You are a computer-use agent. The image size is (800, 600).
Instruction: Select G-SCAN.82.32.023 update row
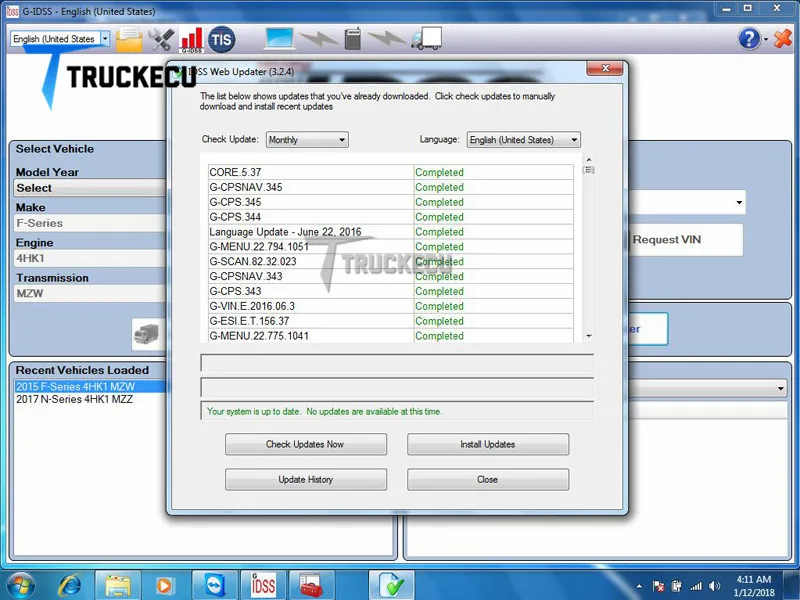(390, 261)
